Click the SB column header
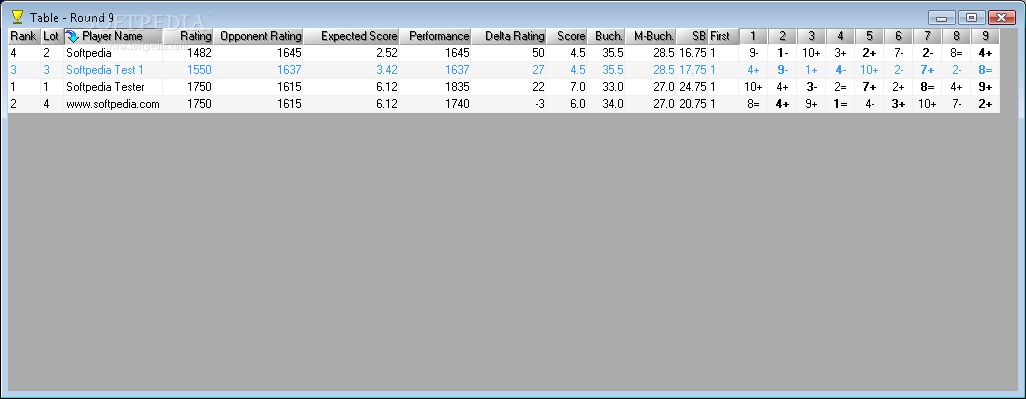 (692, 37)
